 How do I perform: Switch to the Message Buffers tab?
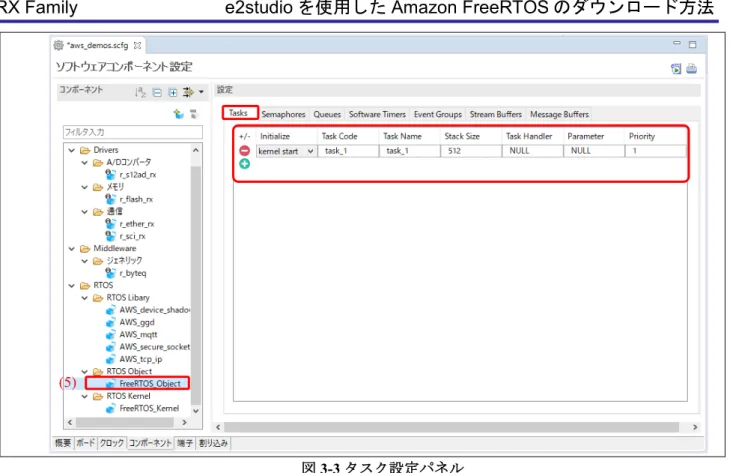coord(559,114)
